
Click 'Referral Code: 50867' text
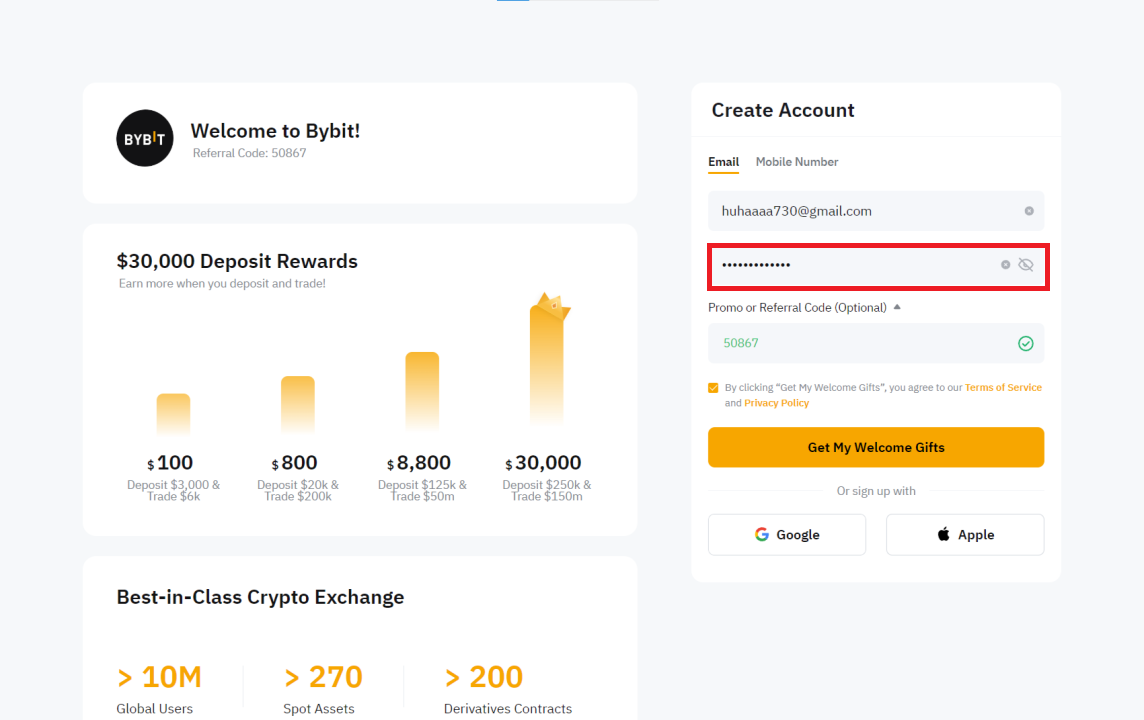[x=250, y=153]
